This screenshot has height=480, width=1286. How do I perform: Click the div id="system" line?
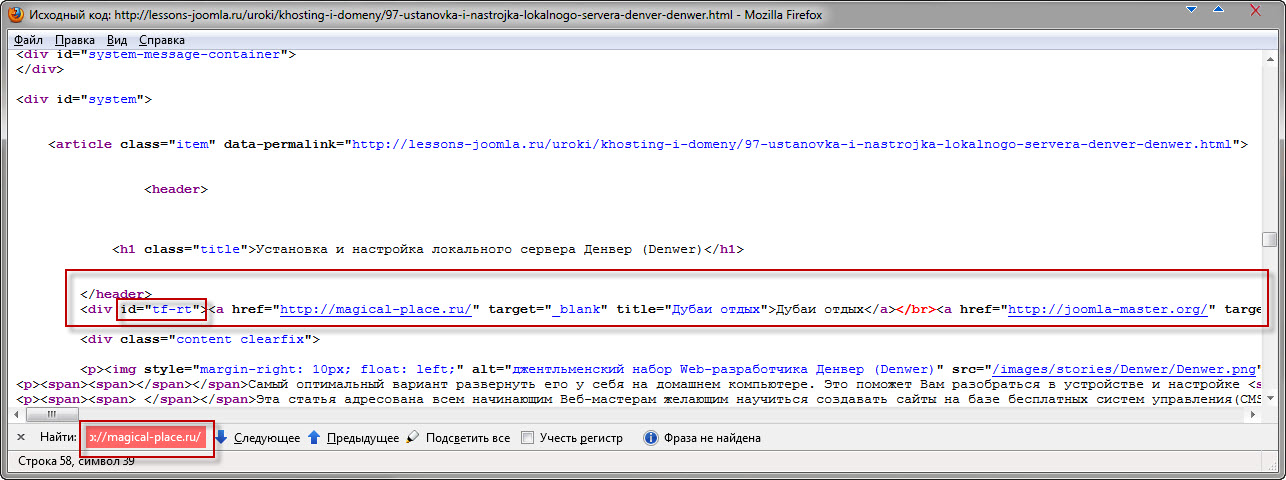pyautogui.click(x=84, y=99)
